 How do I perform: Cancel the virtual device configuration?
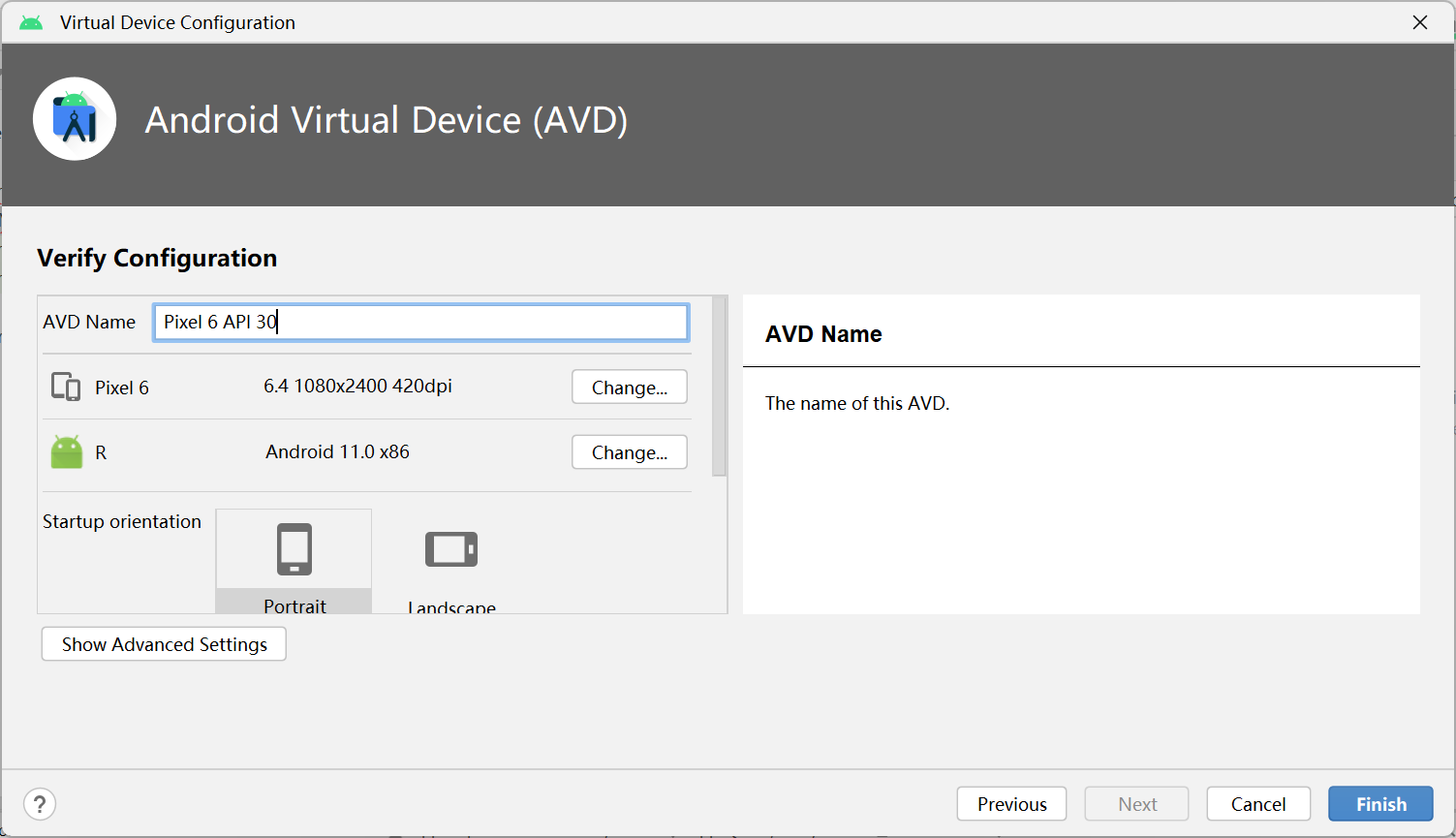tap(1258, 804)
